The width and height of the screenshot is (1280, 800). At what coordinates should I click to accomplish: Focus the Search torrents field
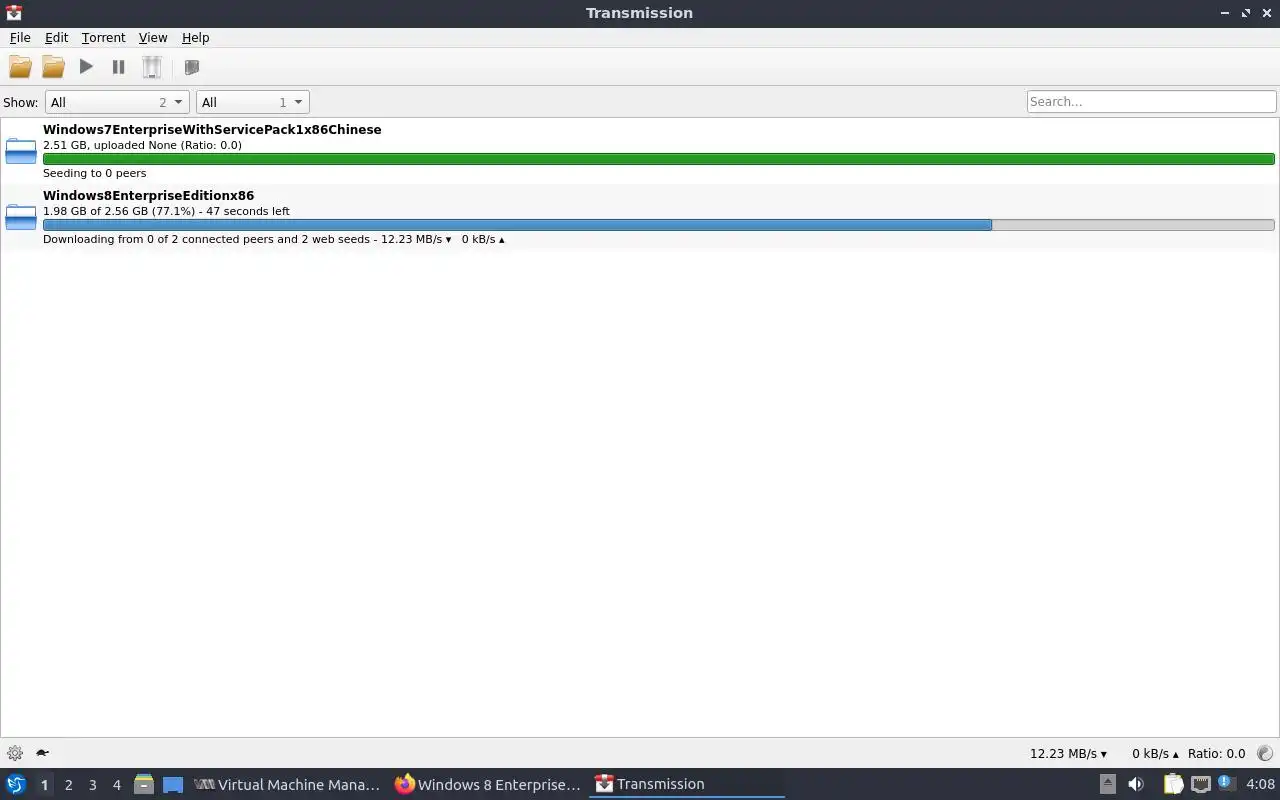click(1151, 102)
